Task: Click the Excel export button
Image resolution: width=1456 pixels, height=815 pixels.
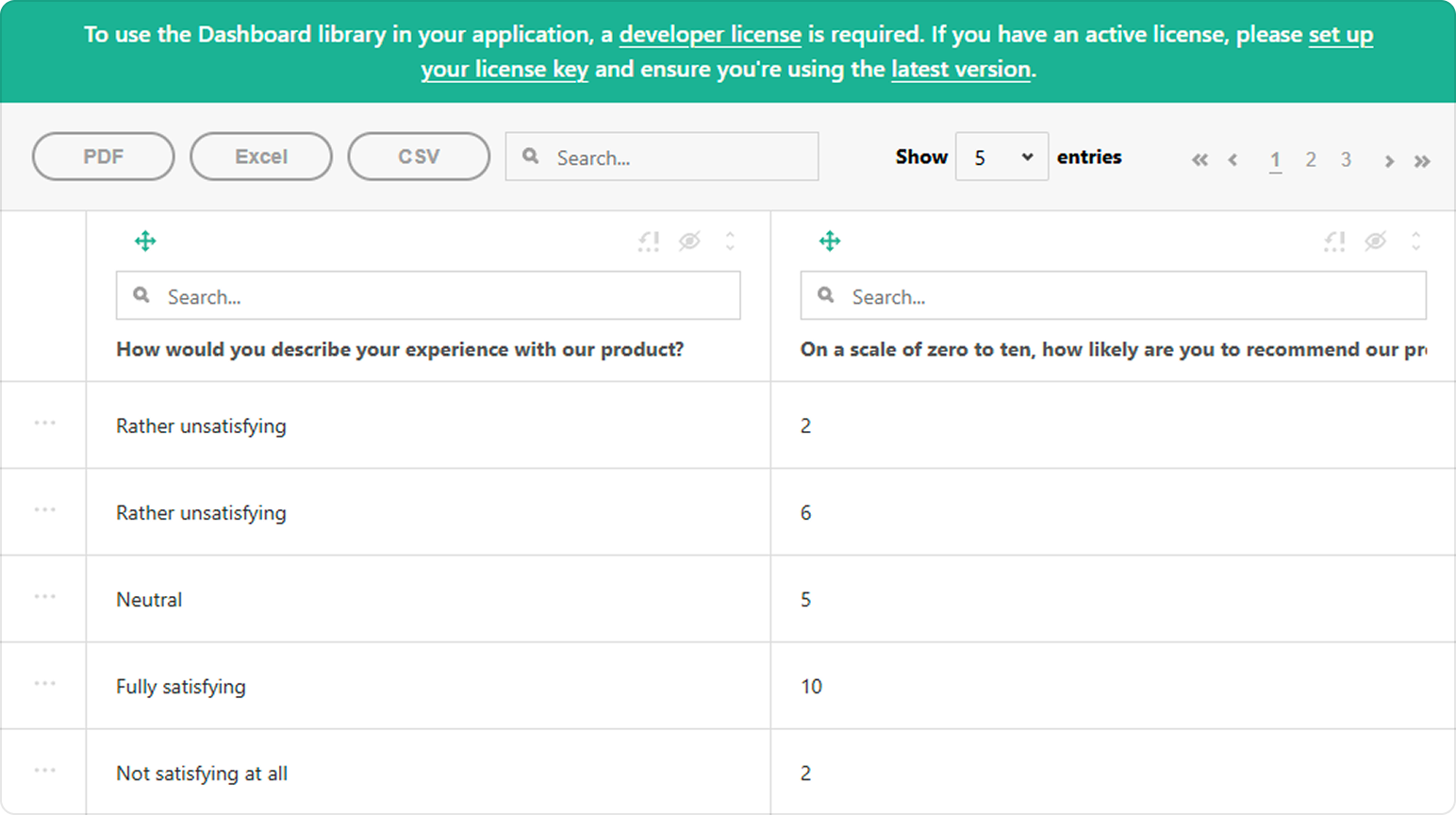Action: [261, 157]
